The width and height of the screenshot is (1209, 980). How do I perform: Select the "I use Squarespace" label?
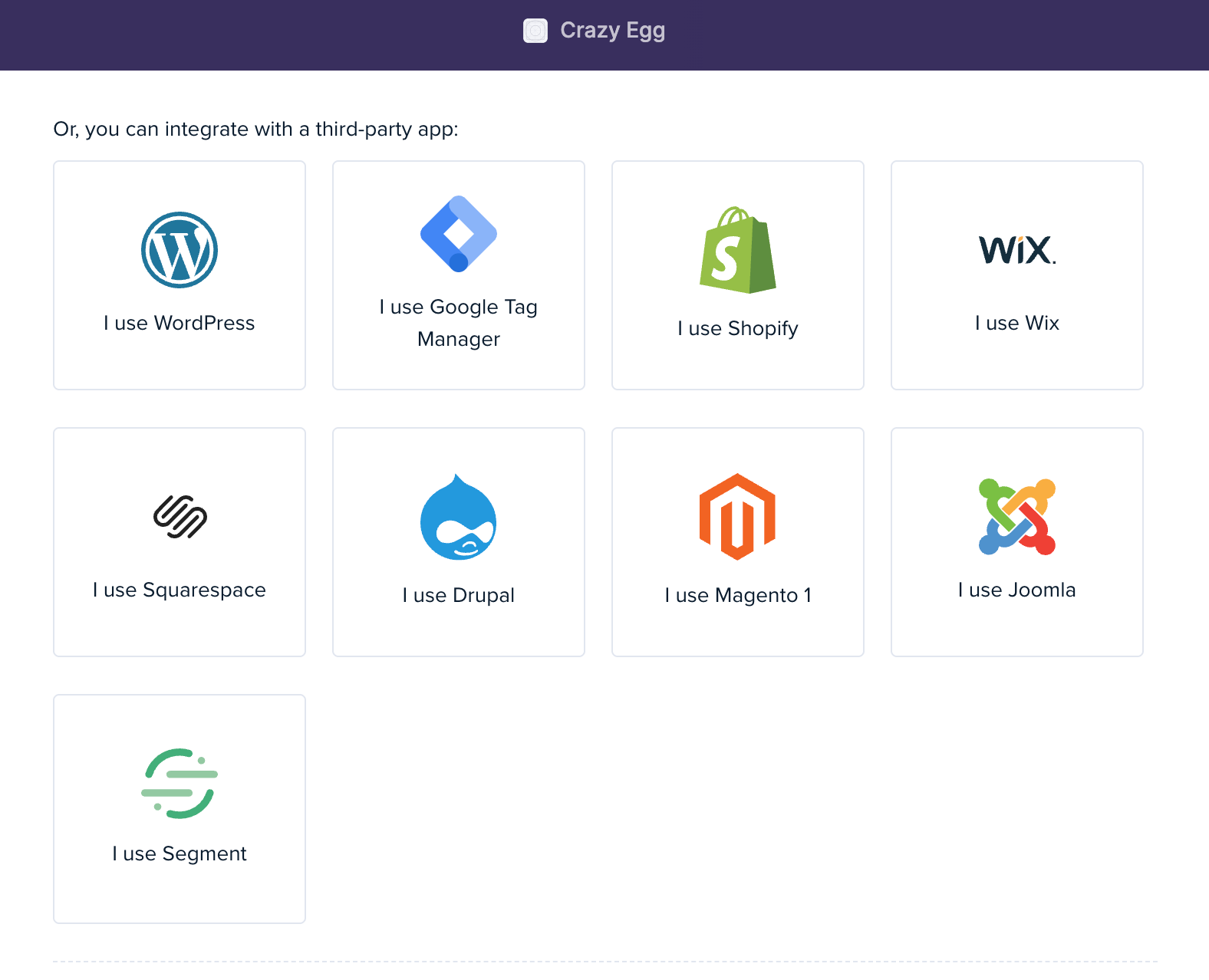tap(180, 590)
